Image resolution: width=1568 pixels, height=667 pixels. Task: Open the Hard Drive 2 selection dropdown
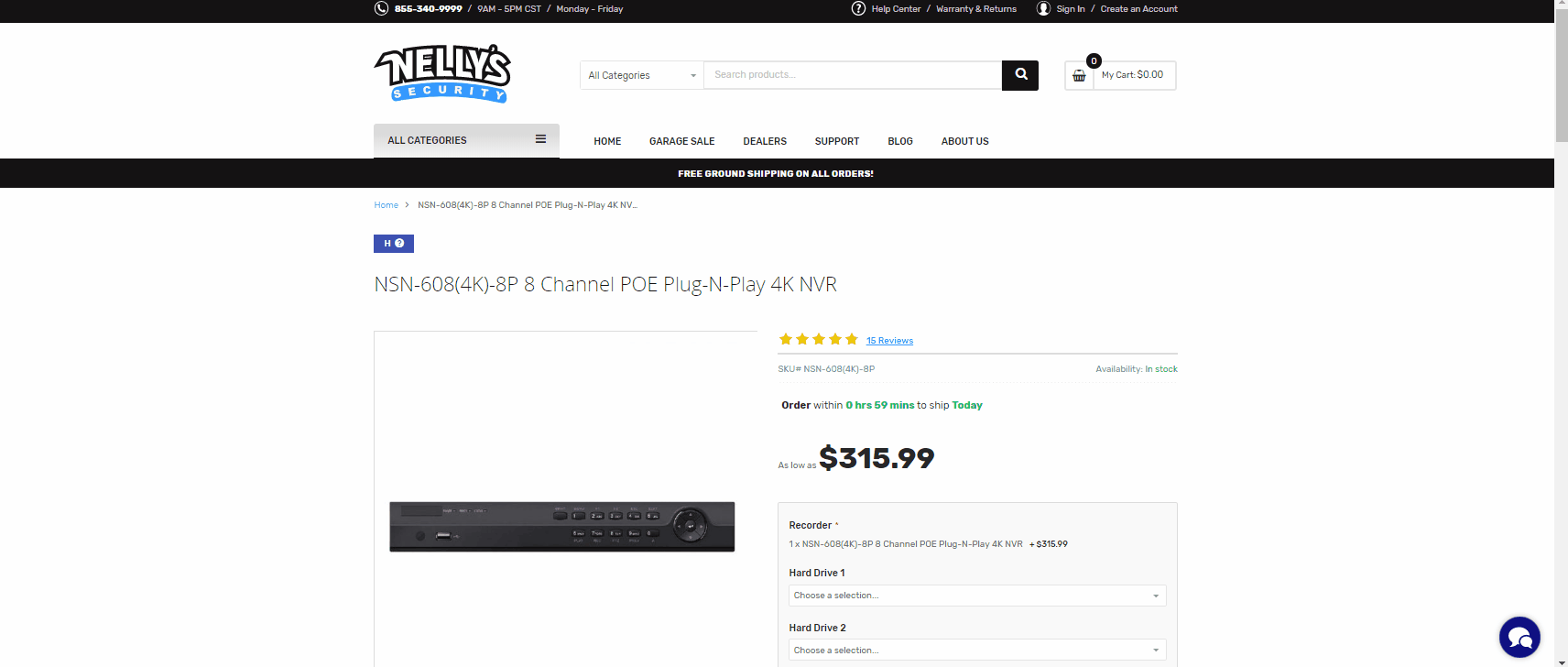977,651
